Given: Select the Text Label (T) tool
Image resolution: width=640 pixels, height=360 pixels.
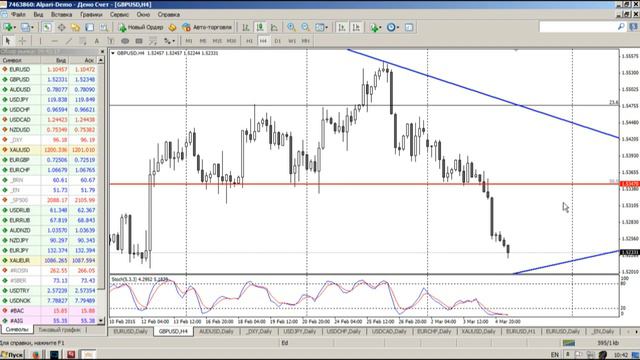Looking at the screenshot, I should pyautogui.click(x=111, y=41).
